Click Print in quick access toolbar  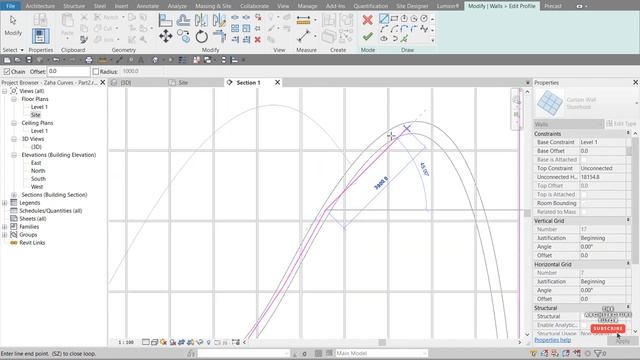coord(89,60)
